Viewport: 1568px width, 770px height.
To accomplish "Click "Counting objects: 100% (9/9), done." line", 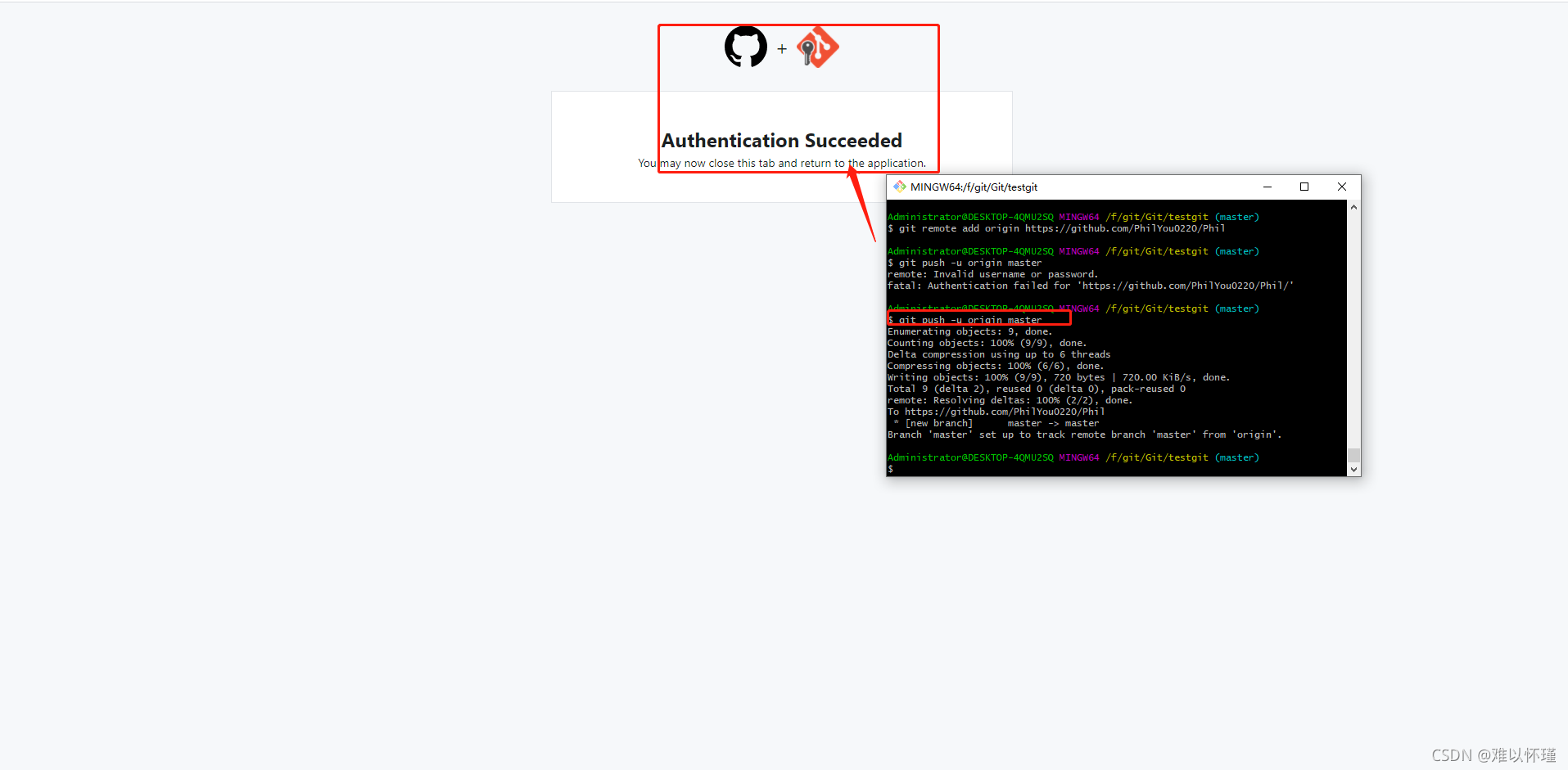I will 987,343.
